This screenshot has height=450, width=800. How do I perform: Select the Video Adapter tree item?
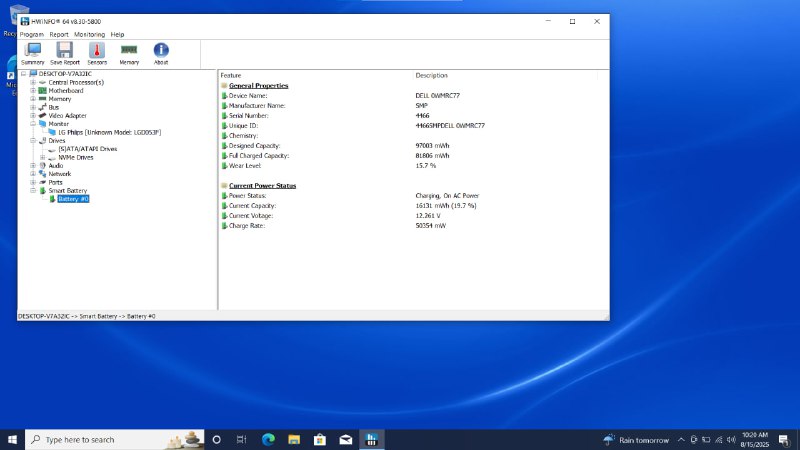(67, 115)
